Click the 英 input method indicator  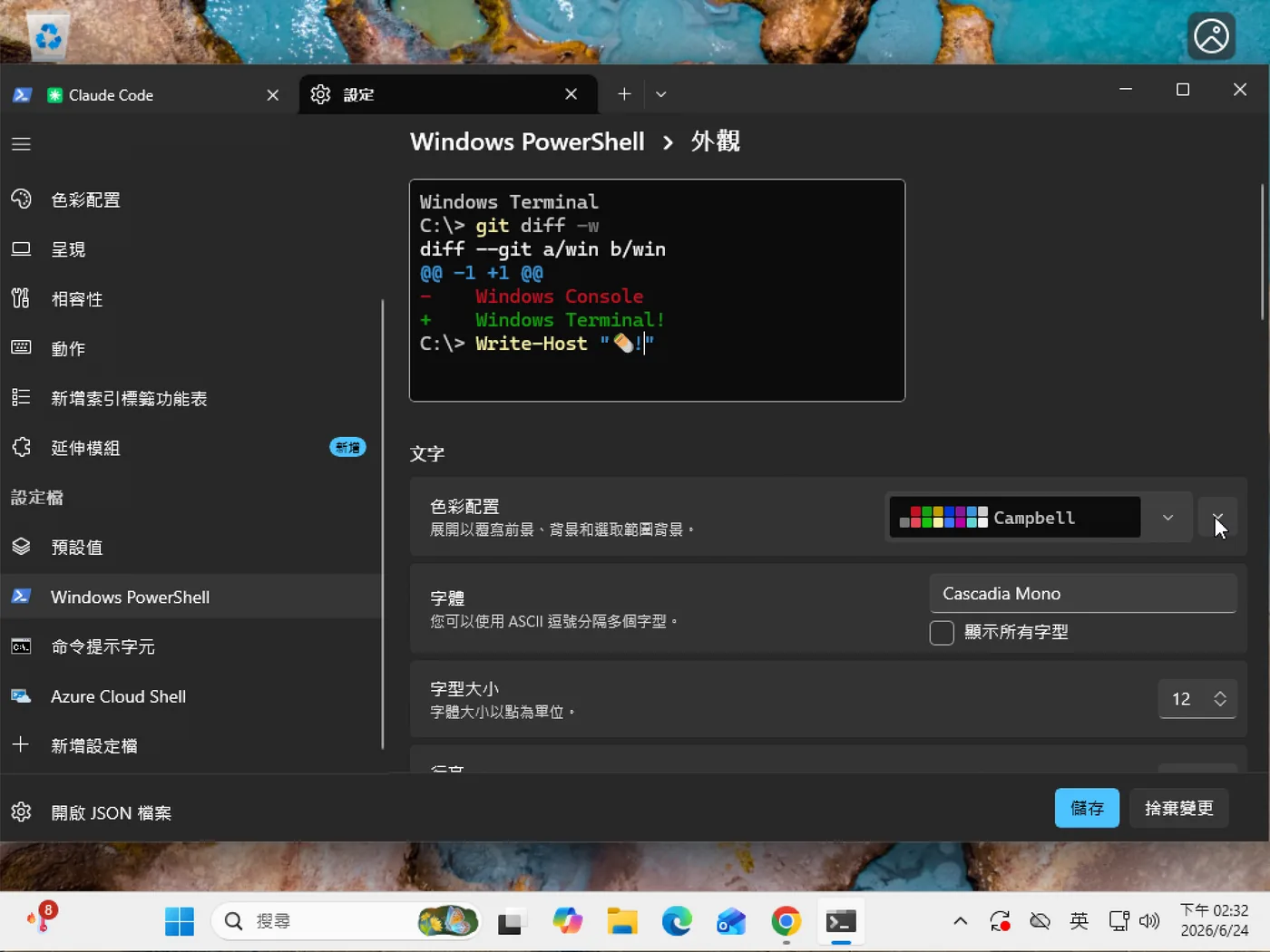coord(1079,921)
